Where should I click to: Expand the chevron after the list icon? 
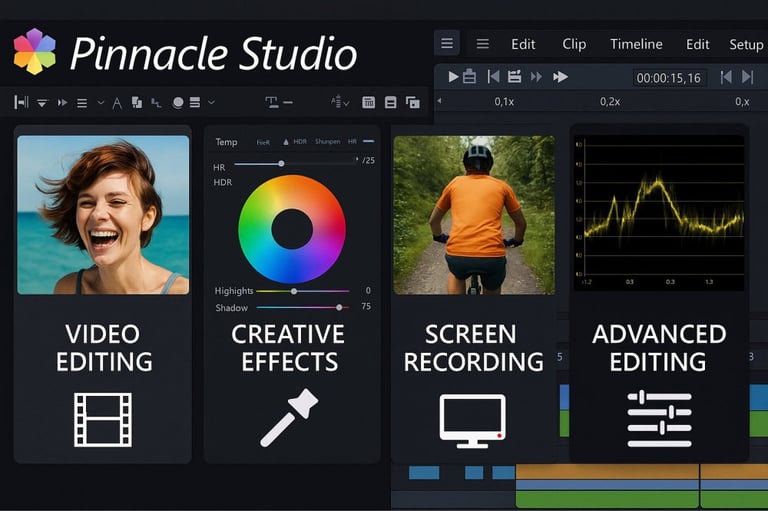click(x=100, y=102)
